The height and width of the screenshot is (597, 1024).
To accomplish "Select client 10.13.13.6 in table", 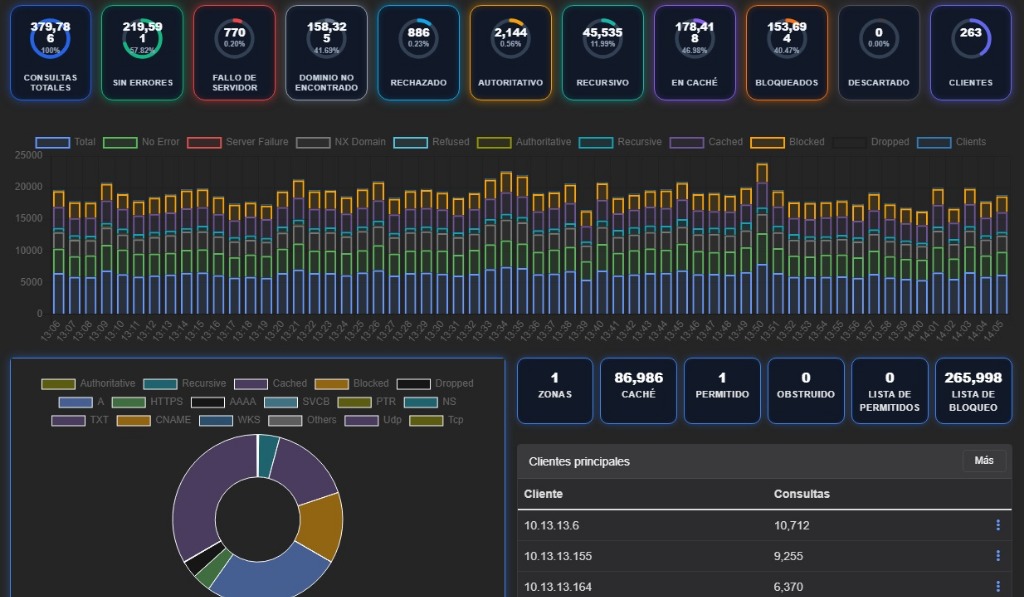I will pyautogui.click(x=552, y=525).
